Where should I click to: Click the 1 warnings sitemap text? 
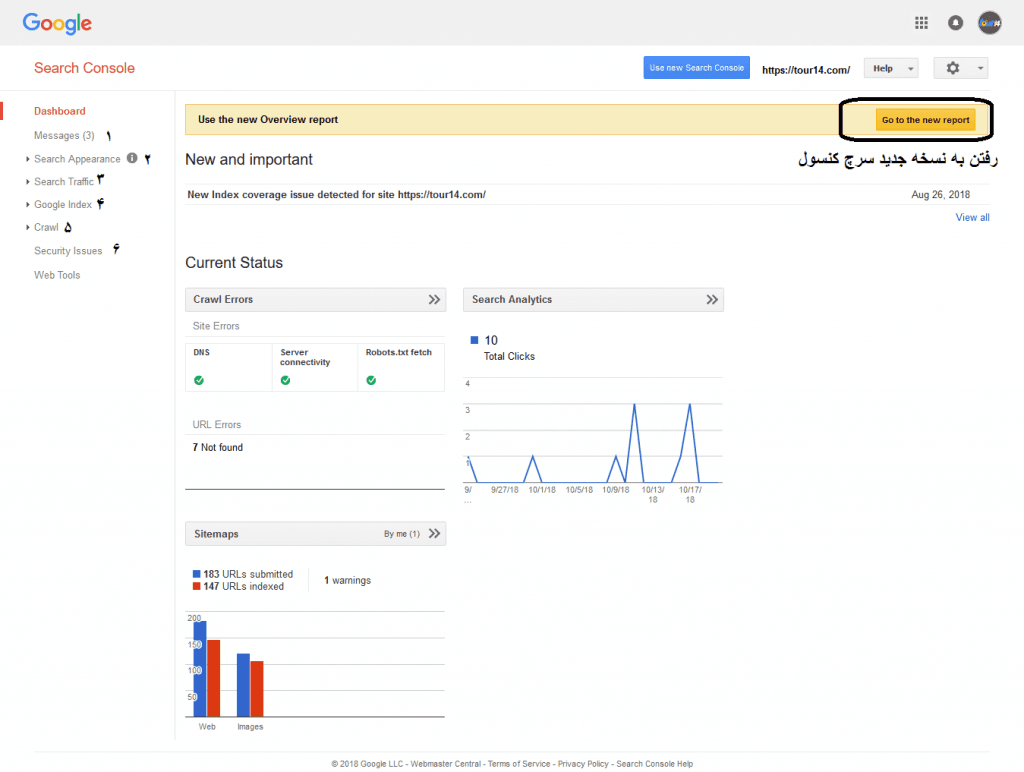tap(347, 580)
